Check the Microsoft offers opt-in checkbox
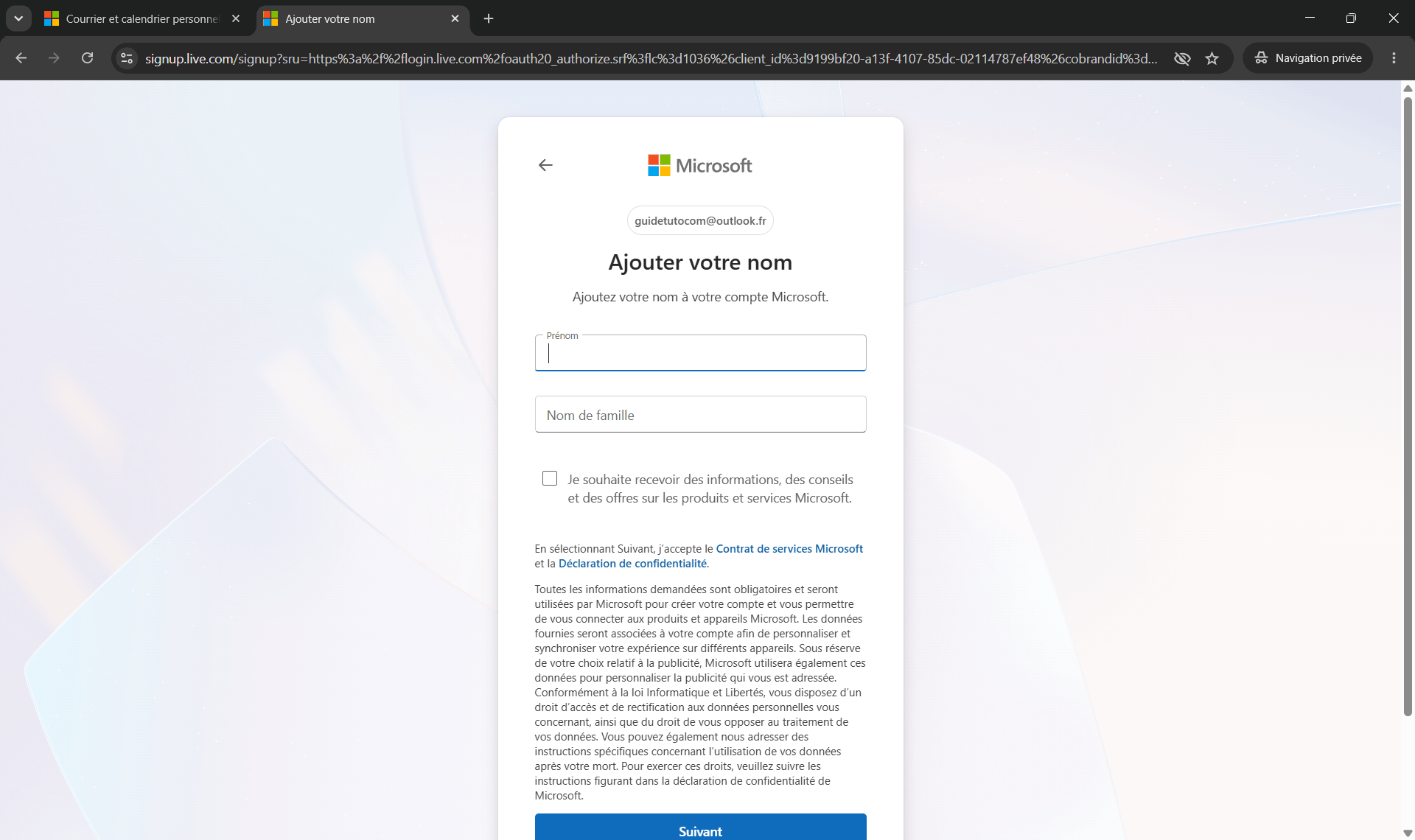This screenshot has width=1415, height=840. point(550,478)
